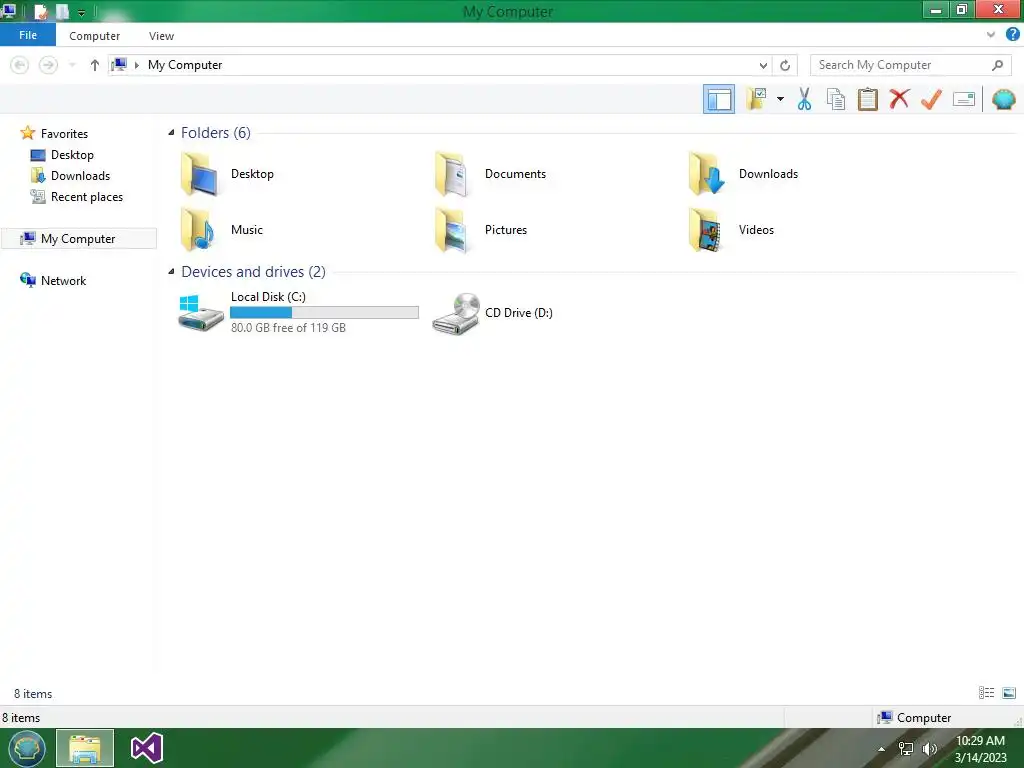This screenshot has height=768, width=1024.
Task: Click the Properties quick access icon in title bar
Action: (40, 11)
